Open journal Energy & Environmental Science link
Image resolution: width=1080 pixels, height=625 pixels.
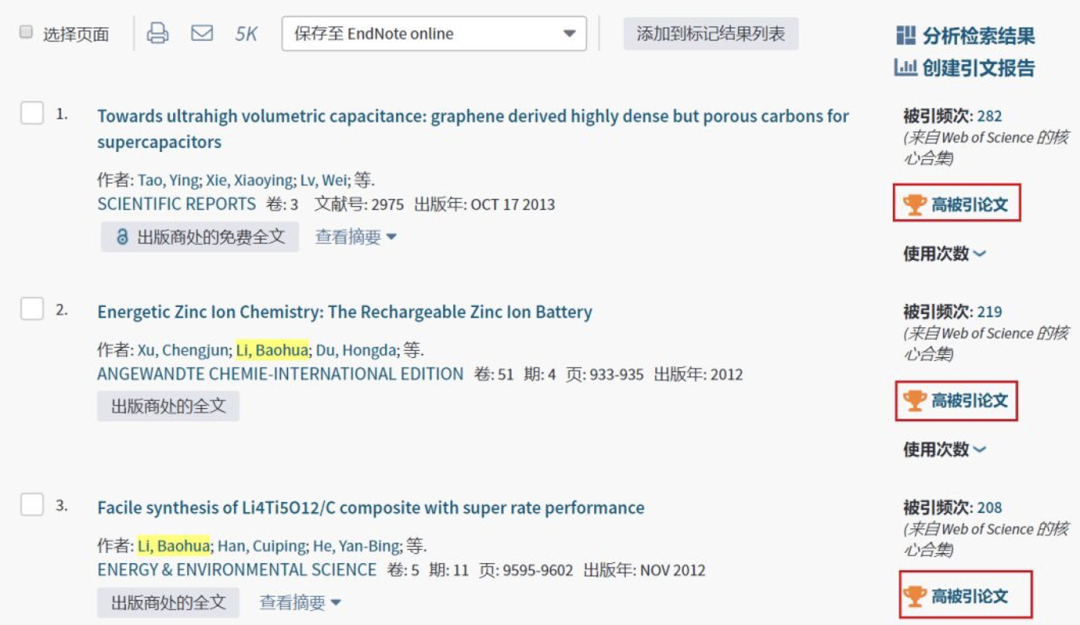click(237, 570)
